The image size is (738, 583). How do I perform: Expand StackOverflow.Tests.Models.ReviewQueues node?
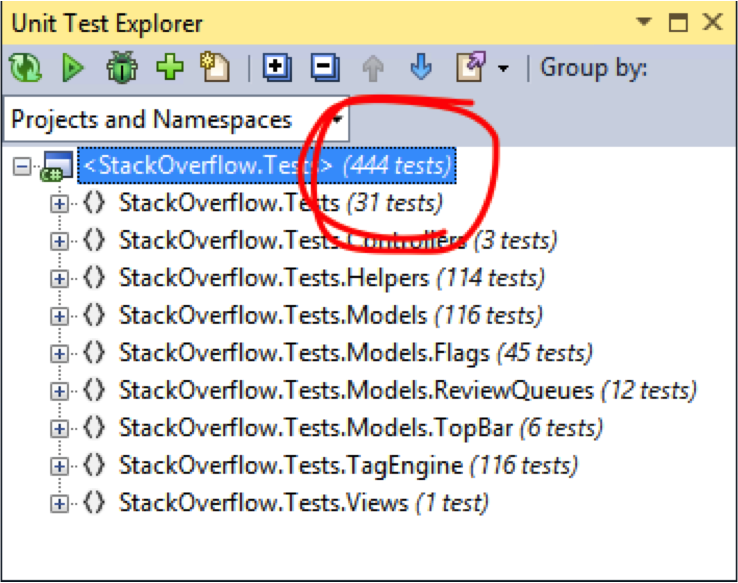tap(59, 391)
